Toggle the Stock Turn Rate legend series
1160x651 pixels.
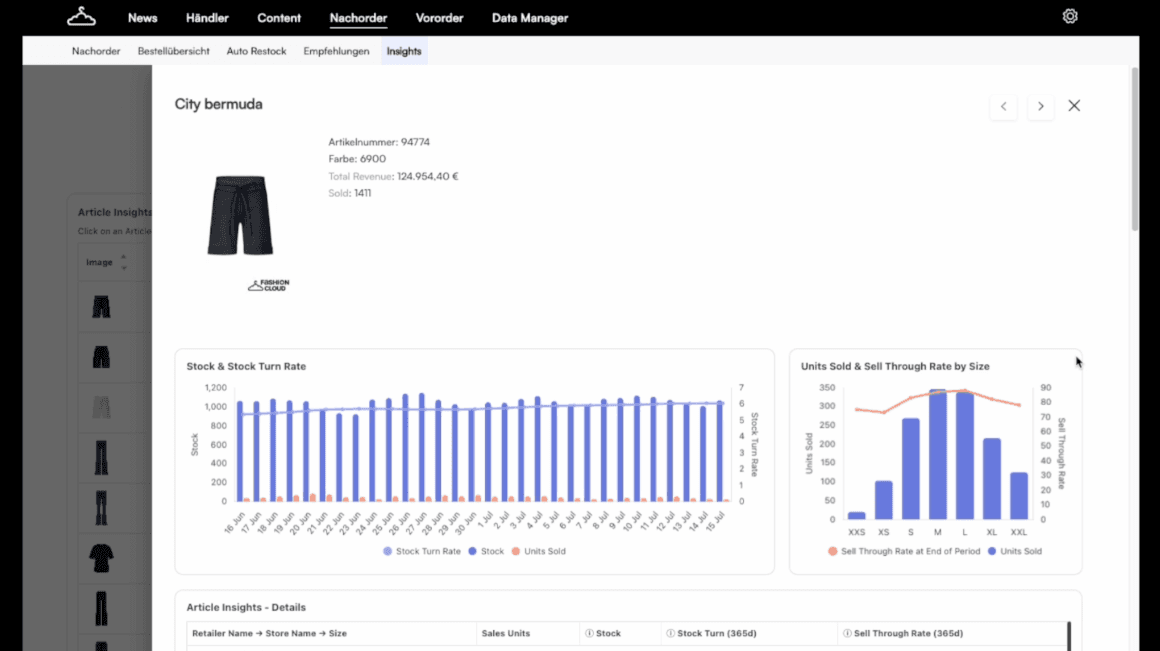(422, 551)
